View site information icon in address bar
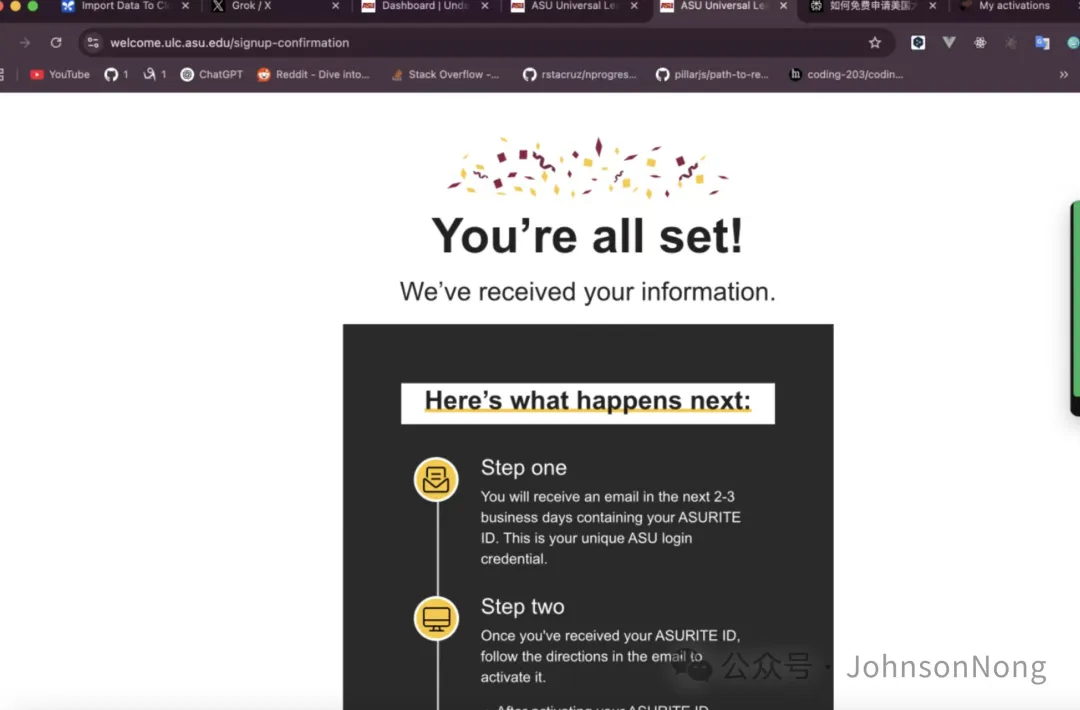 (93, 43)
